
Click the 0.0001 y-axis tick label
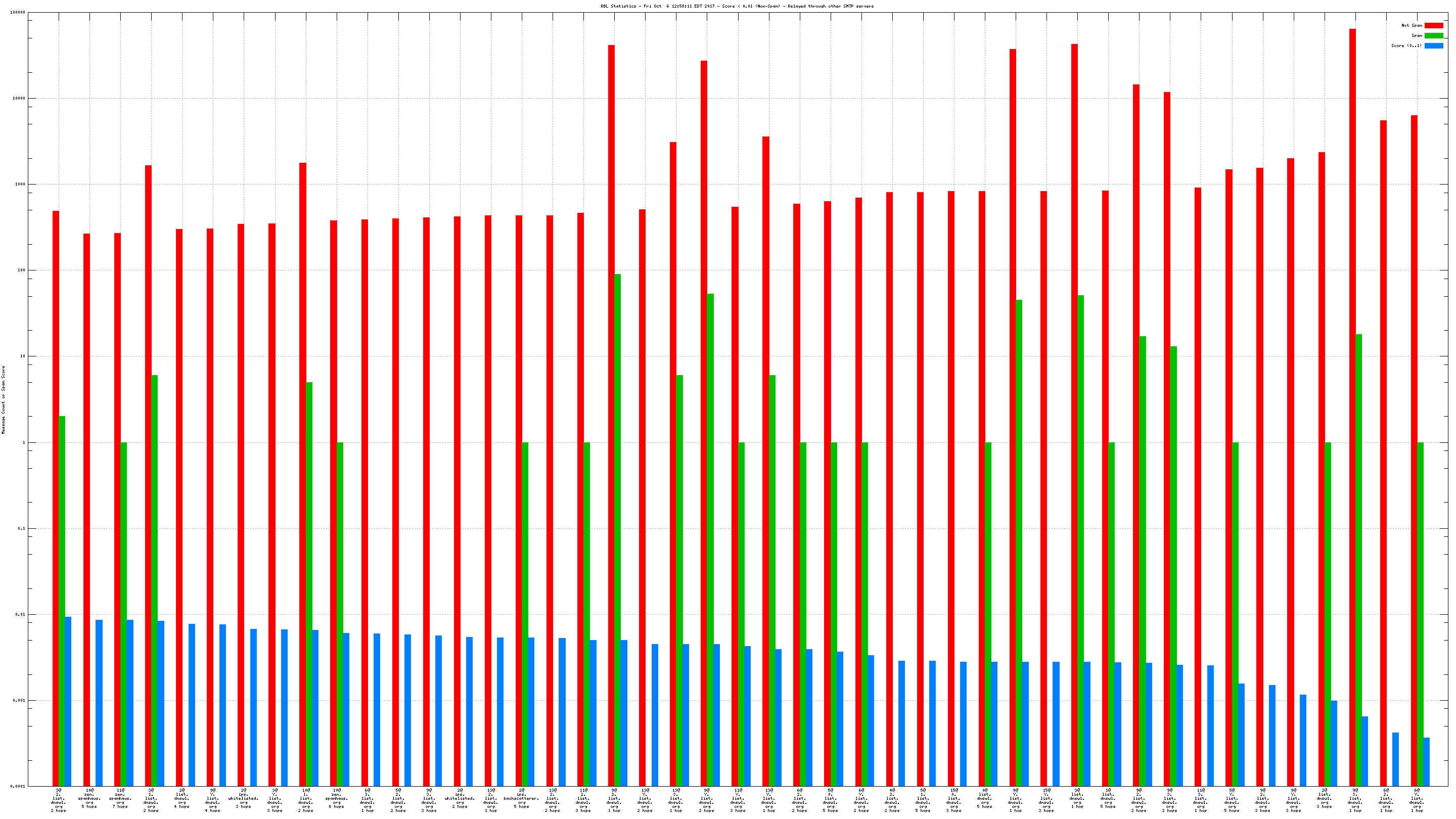click(x=18, y=786)
